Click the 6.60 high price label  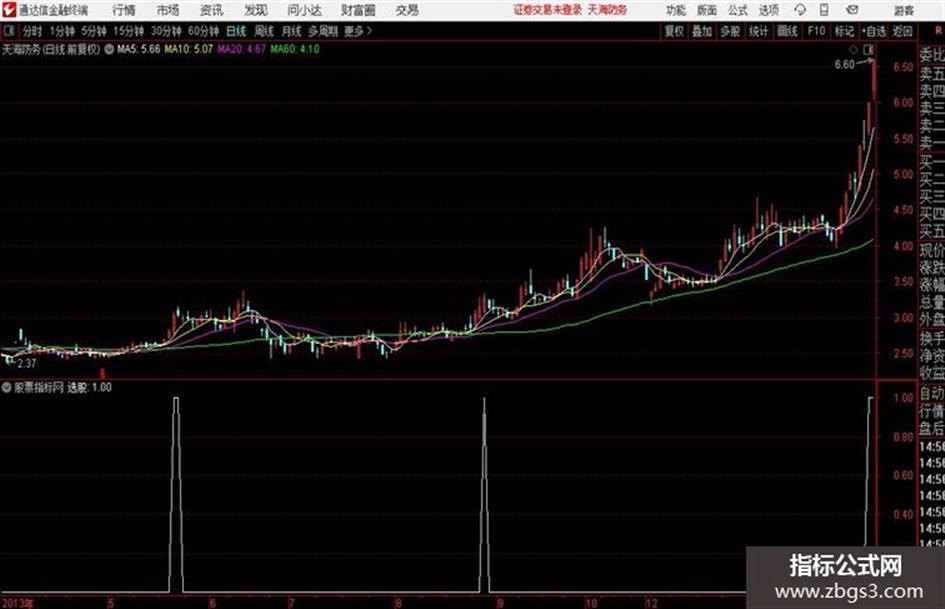click(x=844, y=65)
